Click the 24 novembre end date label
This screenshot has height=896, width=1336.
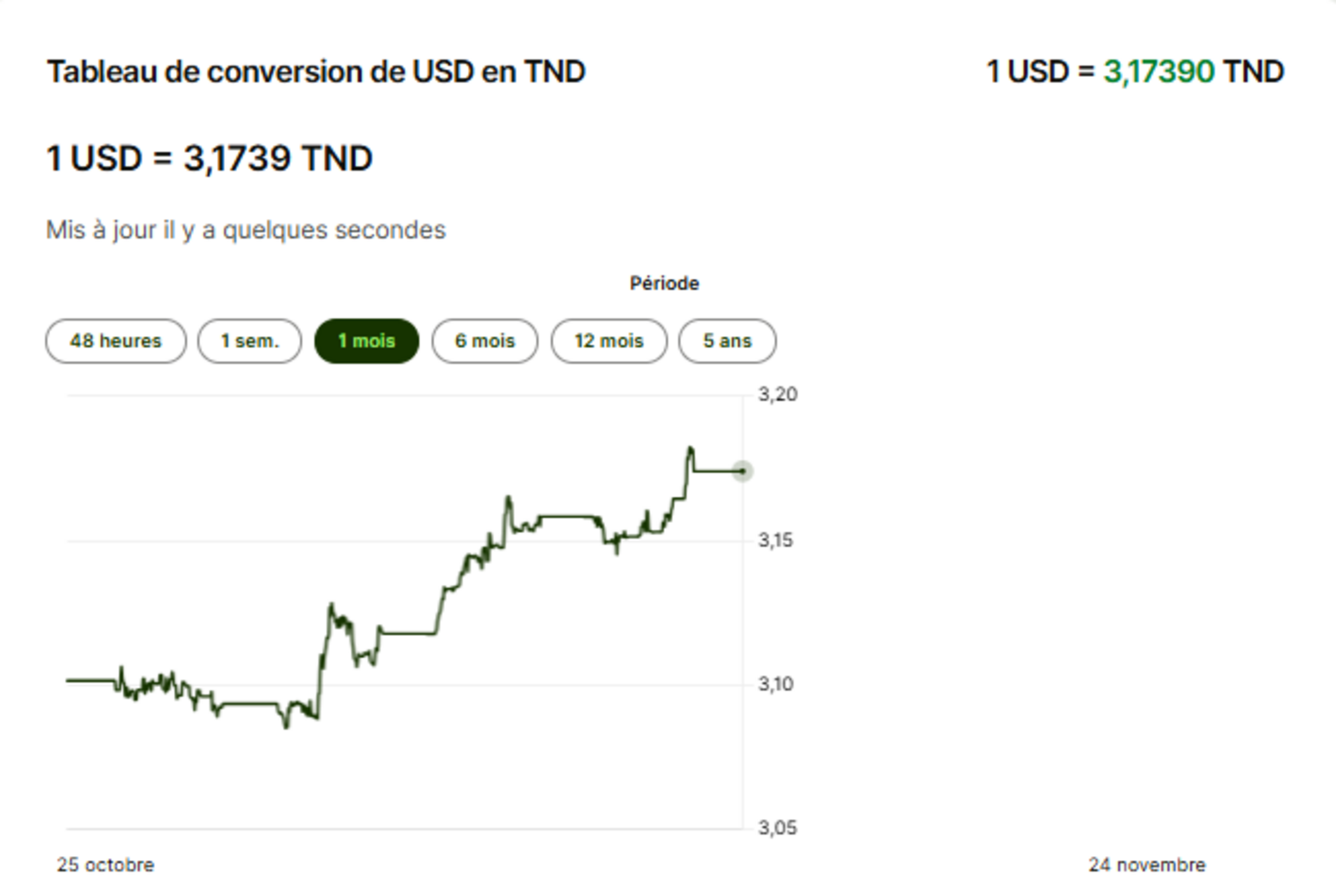click(x=1147, y=864)
